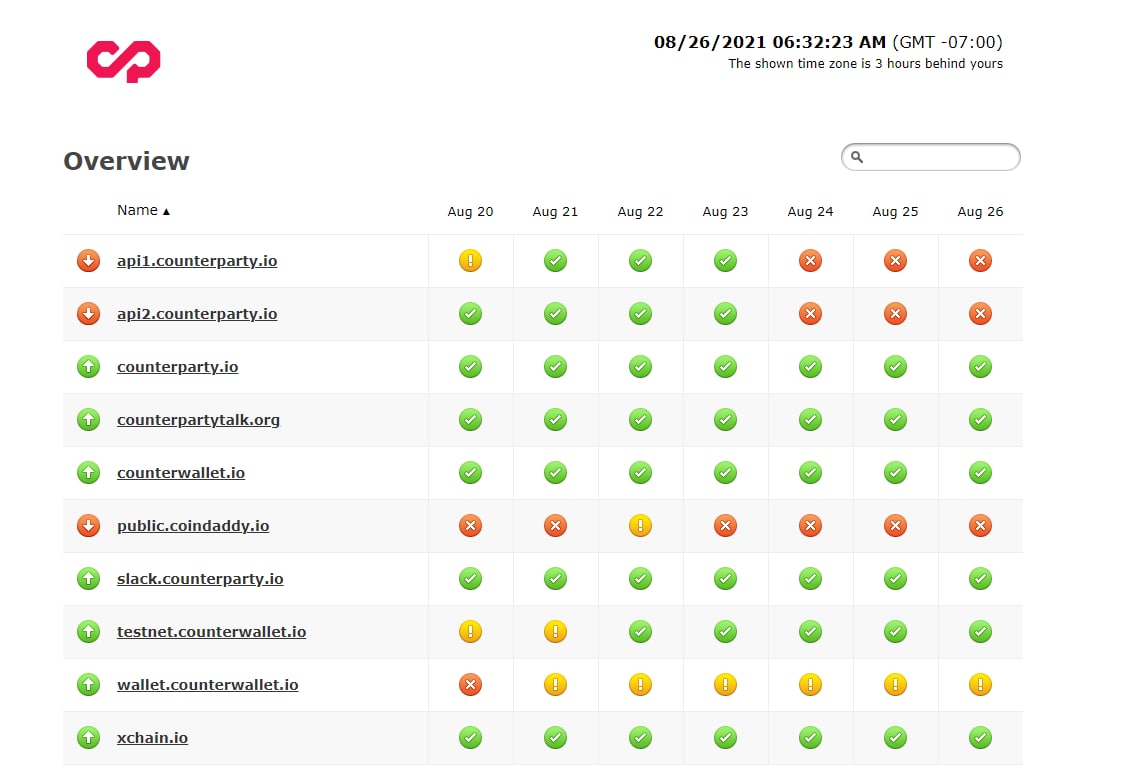Click the Overview heading

(126, 161)
